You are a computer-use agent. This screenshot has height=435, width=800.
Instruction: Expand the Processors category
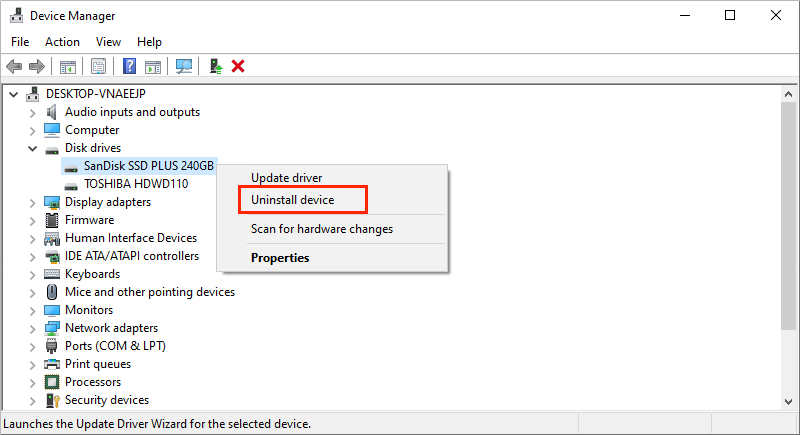(x=33, y=383)
